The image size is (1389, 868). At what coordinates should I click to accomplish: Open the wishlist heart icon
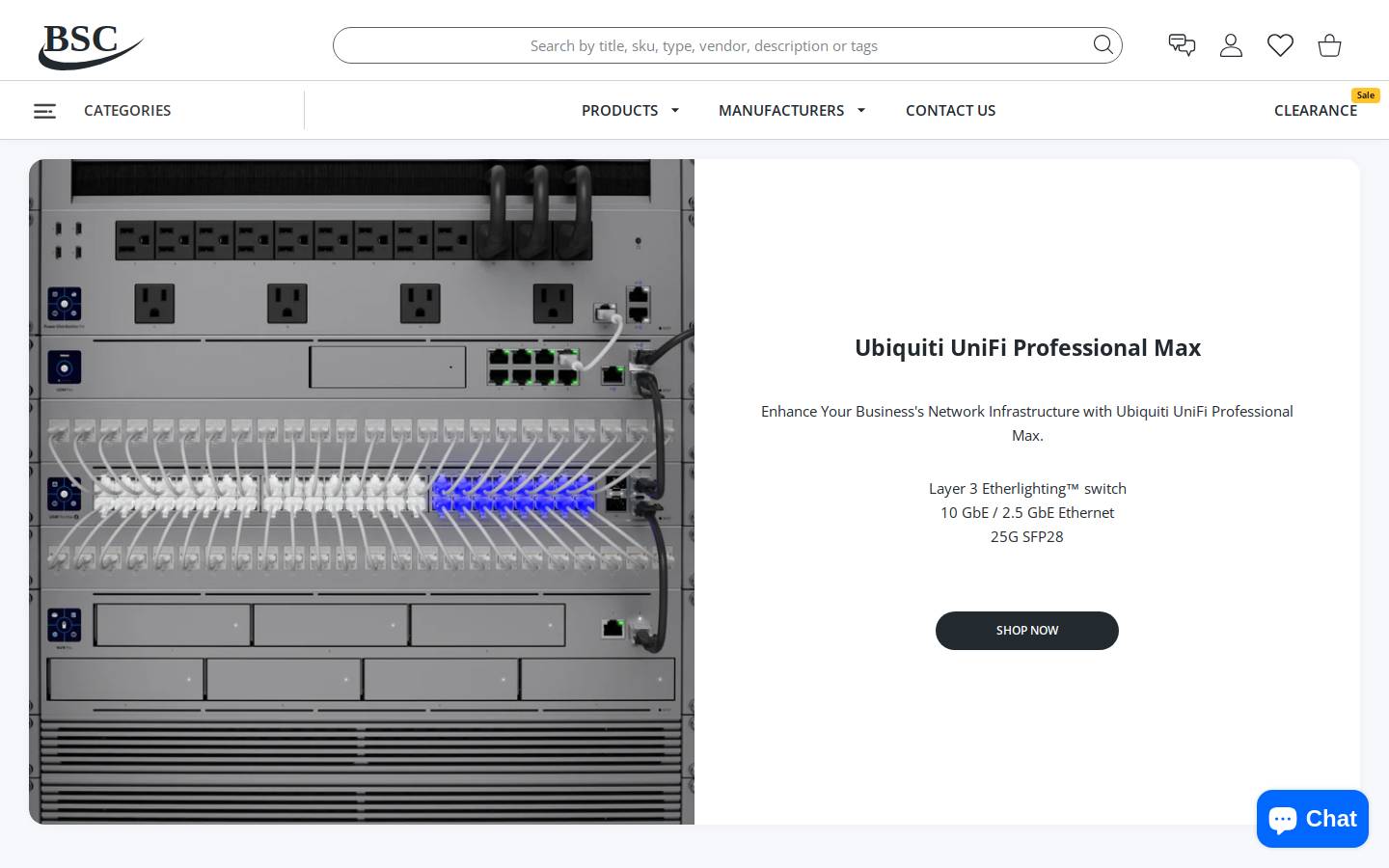click(1280, 45)
